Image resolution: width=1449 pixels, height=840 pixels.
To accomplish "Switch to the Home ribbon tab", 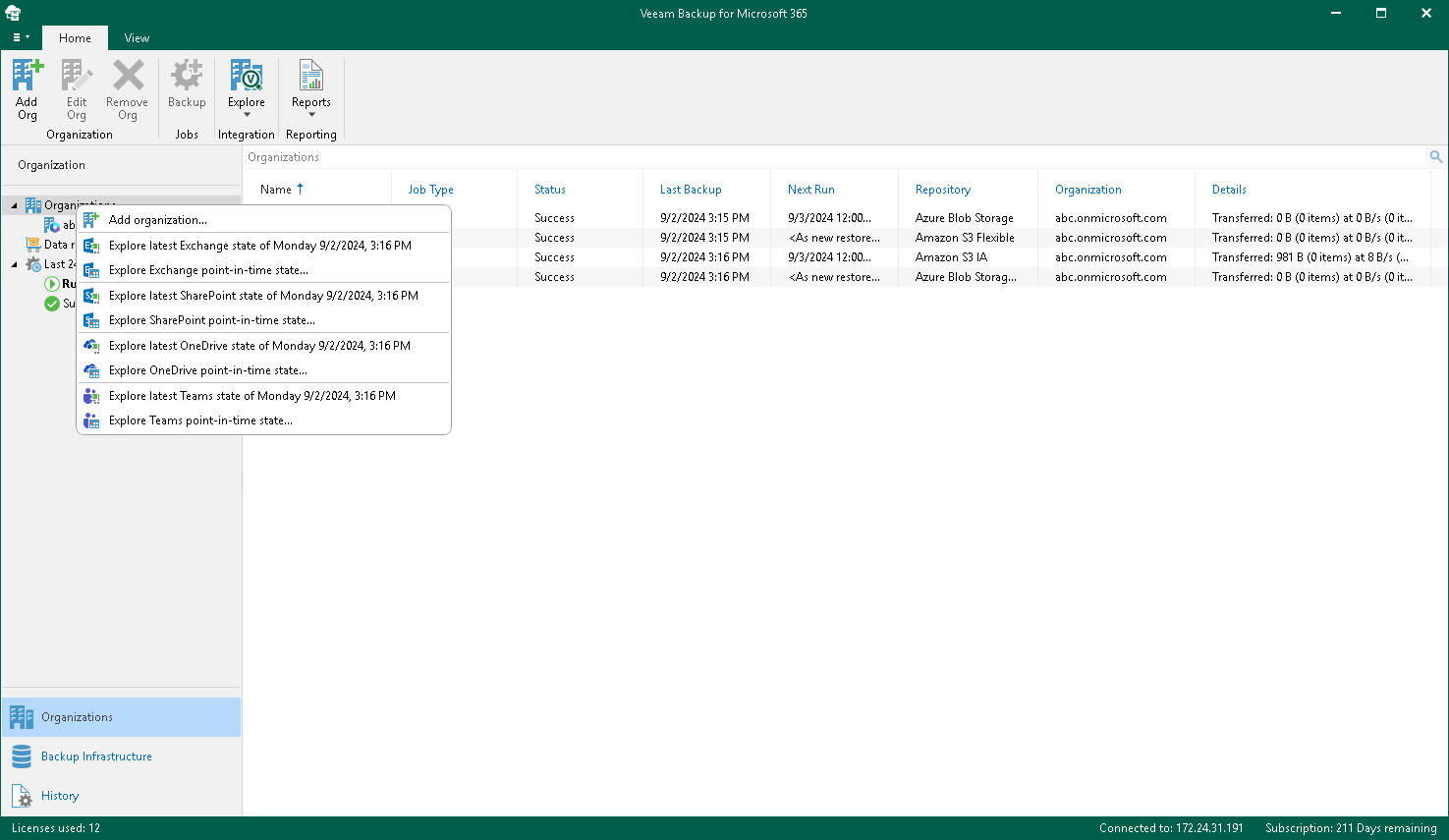I will (x=75, y=38).
